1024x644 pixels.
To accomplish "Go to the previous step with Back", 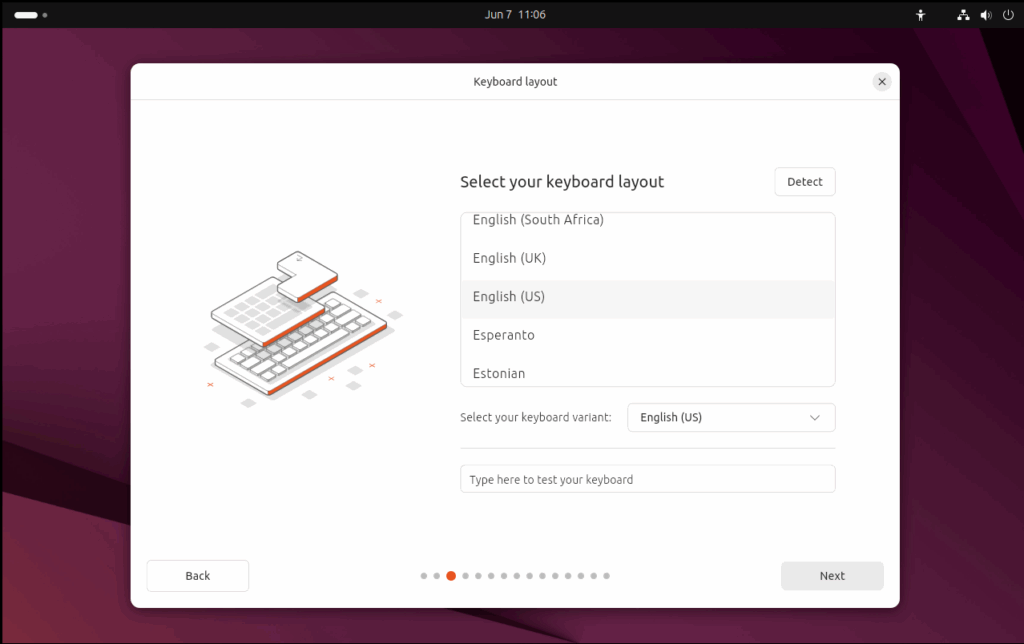I will click(197, 575).
